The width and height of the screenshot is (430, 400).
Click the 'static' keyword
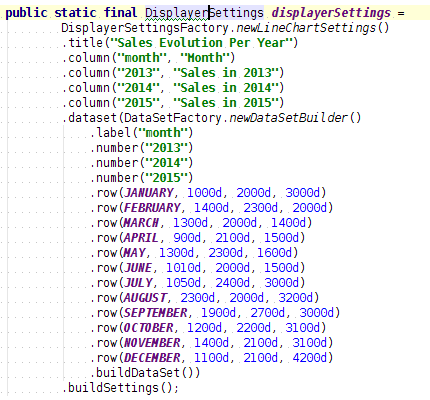click(75, 13)
